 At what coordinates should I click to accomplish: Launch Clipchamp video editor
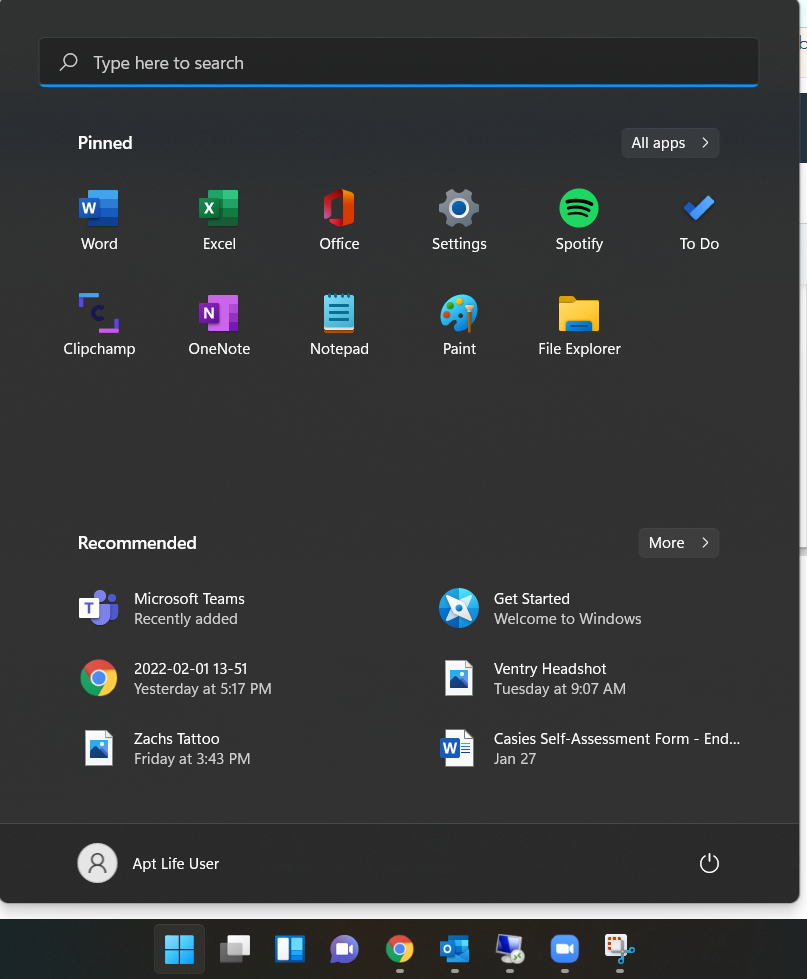tap(99, 325)
